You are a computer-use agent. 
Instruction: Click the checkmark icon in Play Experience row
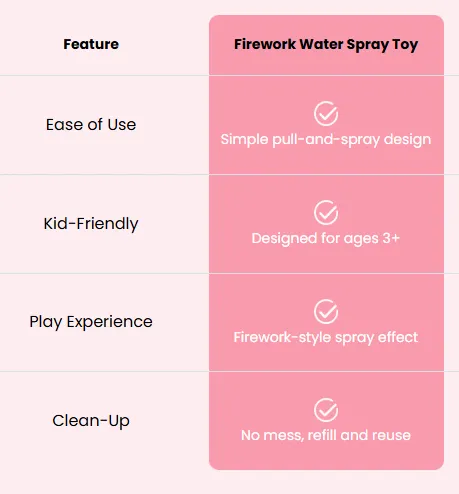pos(326,312)
